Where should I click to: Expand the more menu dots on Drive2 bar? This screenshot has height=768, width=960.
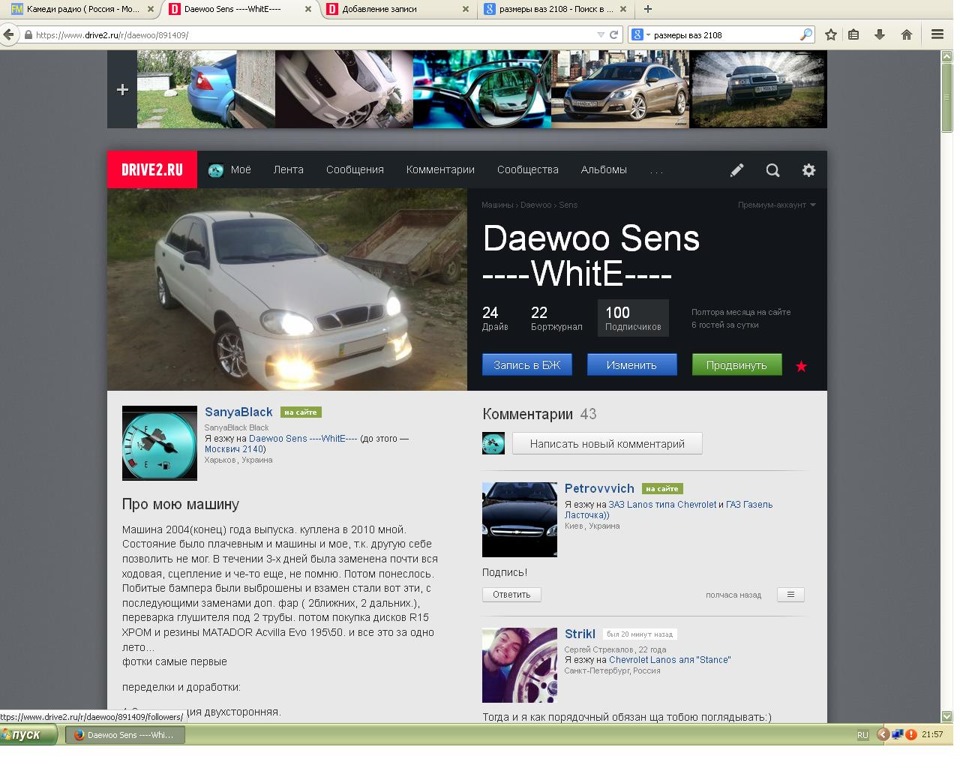pyautogui.click(x=656, y=171)
